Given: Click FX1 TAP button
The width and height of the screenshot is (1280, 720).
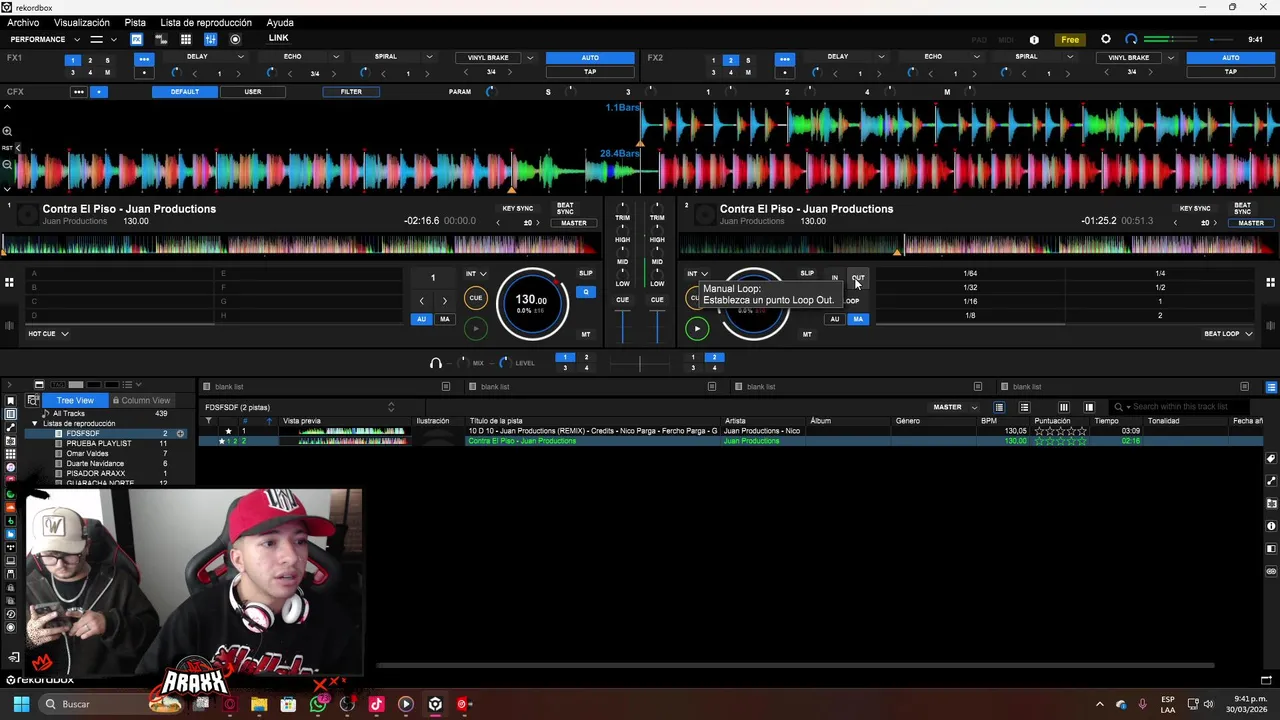Looking at the screenshot, I should coord(590,72).
